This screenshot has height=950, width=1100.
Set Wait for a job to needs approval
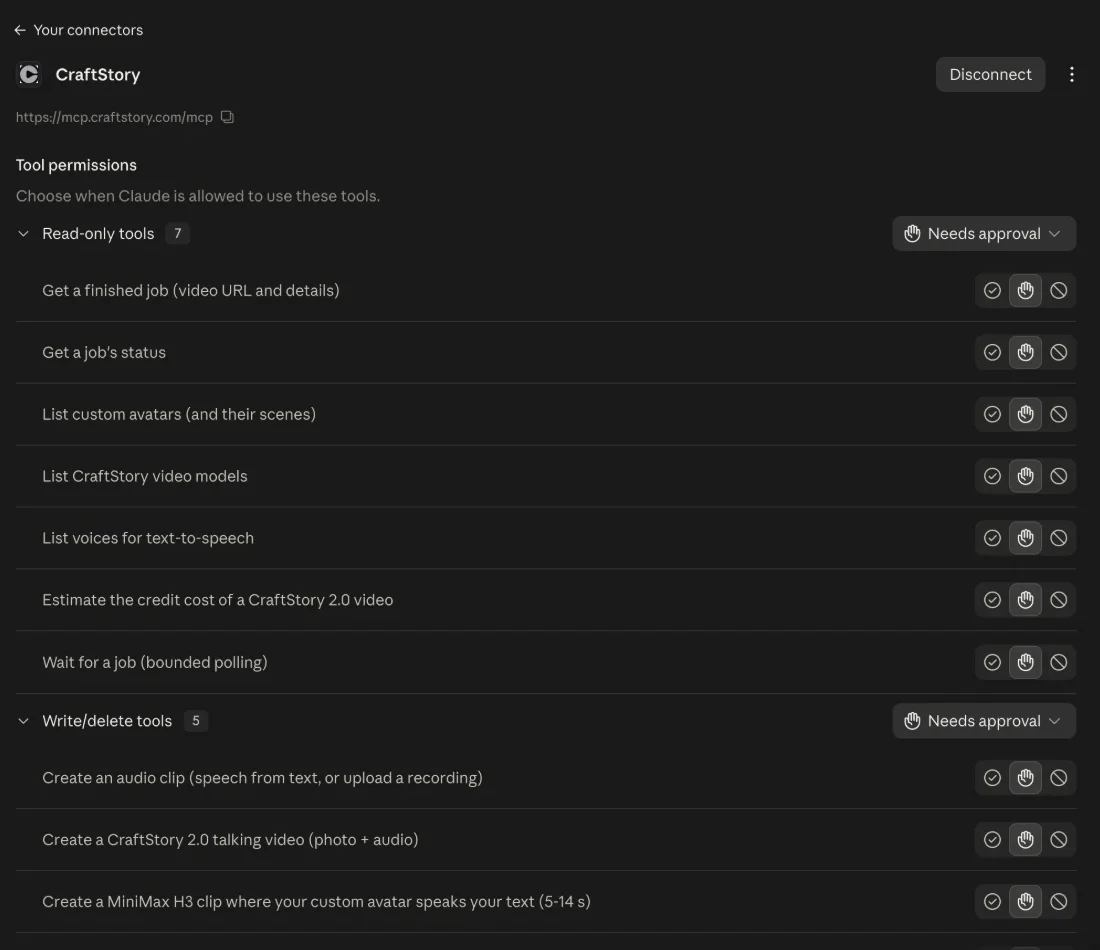pos(1025,662)
